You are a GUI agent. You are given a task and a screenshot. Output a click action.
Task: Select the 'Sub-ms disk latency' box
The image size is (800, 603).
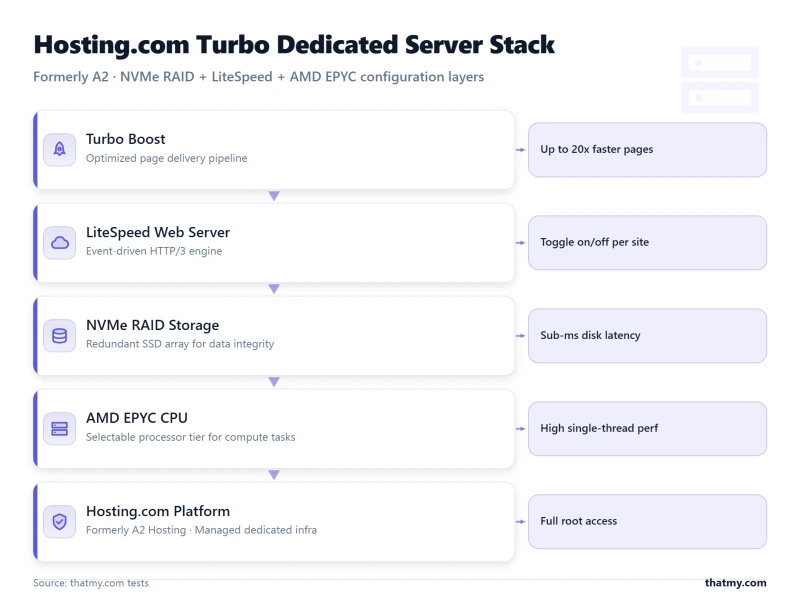pyautogui.click(x=647, y=336)
